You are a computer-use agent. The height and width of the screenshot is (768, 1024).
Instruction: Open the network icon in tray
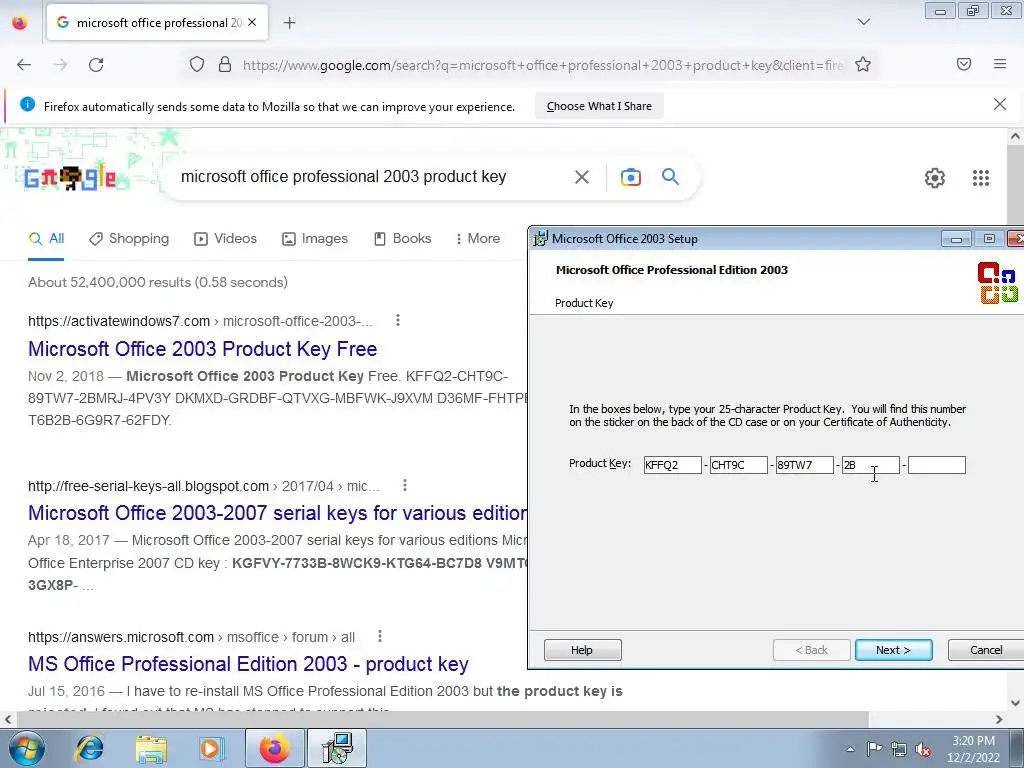pyautogui.click(x=899, y=749)
